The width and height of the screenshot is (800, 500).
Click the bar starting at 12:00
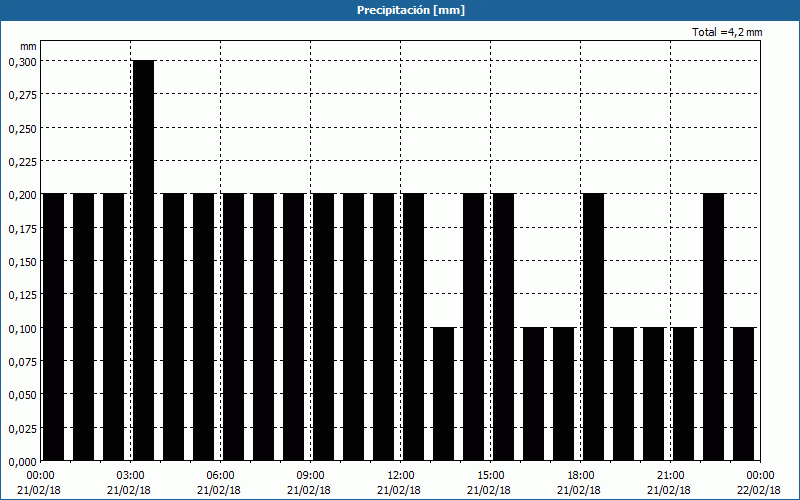click(x=413, y=327)
